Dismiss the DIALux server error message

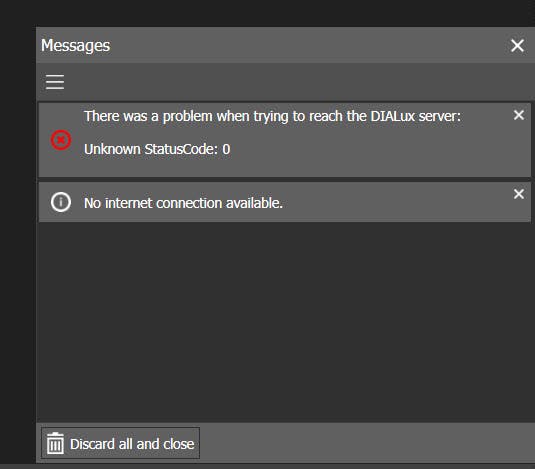[519, 115]
